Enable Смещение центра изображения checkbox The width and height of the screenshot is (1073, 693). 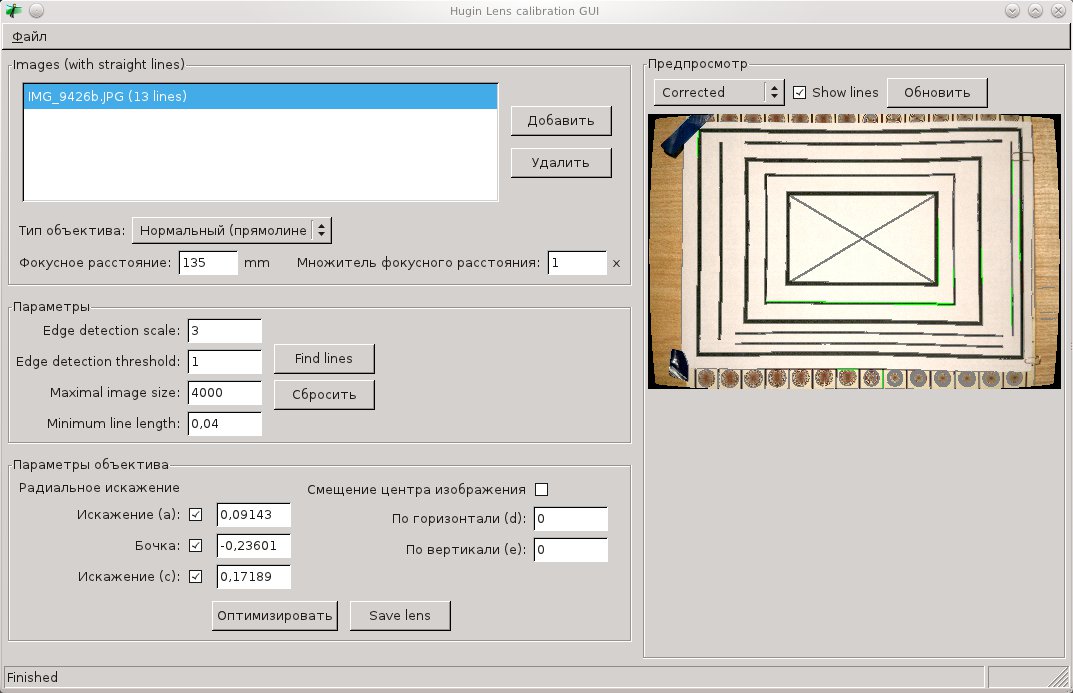click(542, 489)
